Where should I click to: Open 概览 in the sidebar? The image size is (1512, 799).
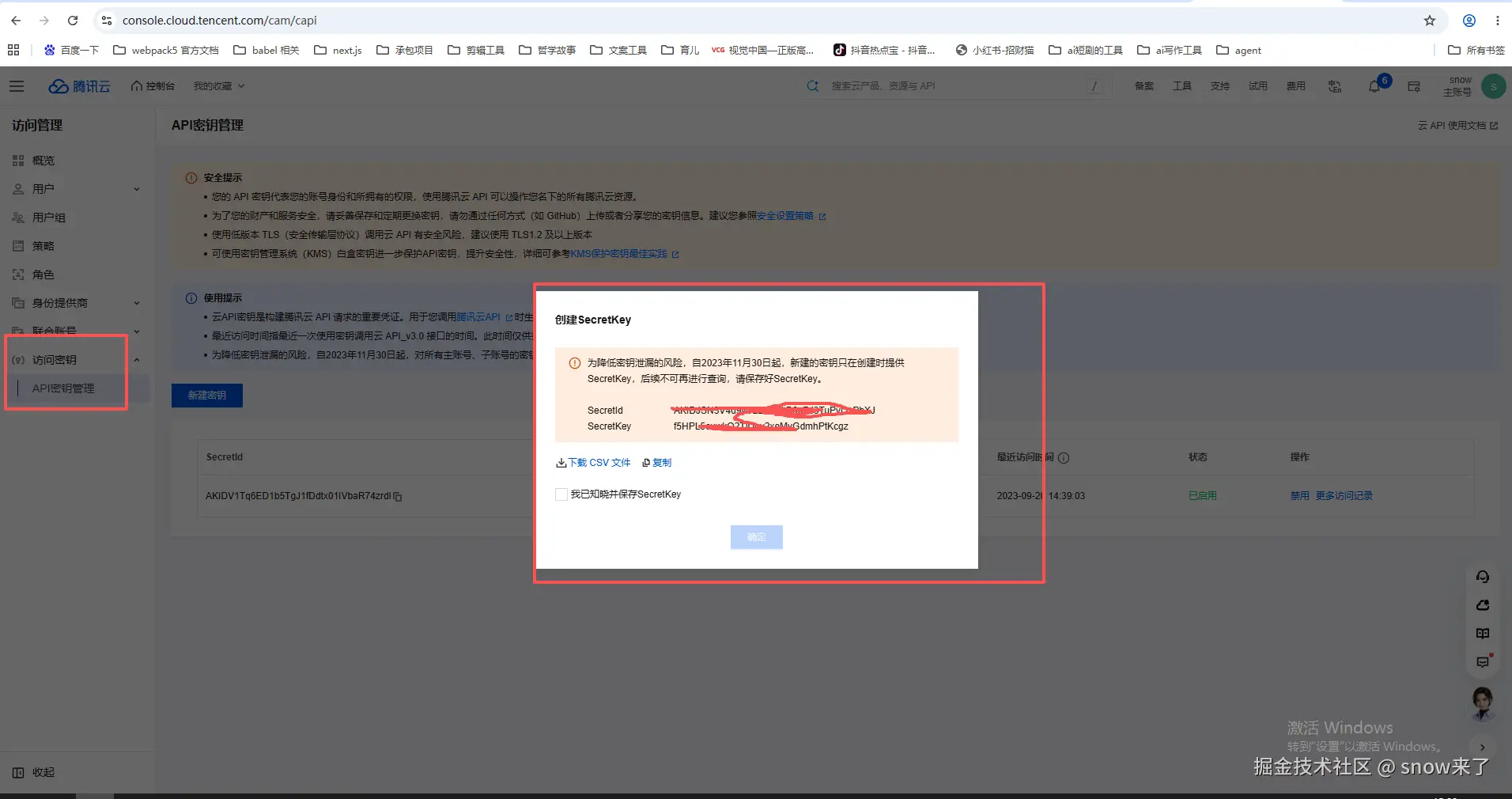[x=43, y=161]
